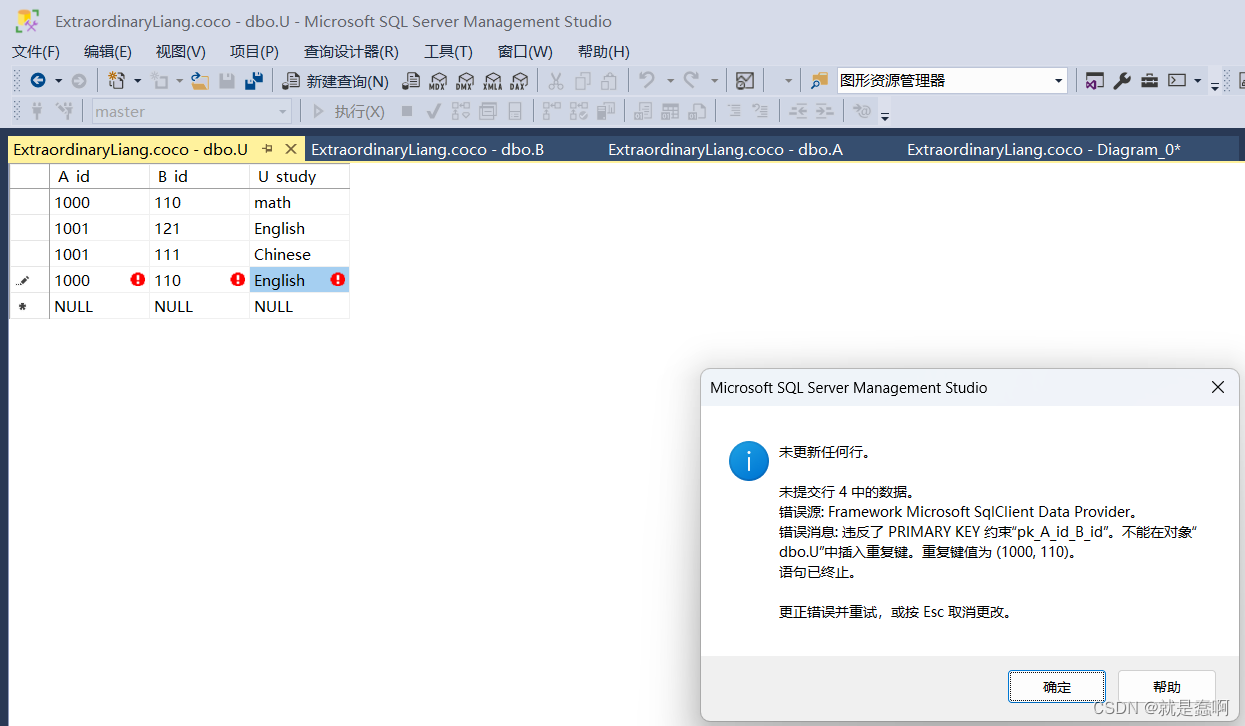Viewport: 1245px width, 726px height.
Task: Expand the top toolbar overflow options
Action: point(1215,86)
